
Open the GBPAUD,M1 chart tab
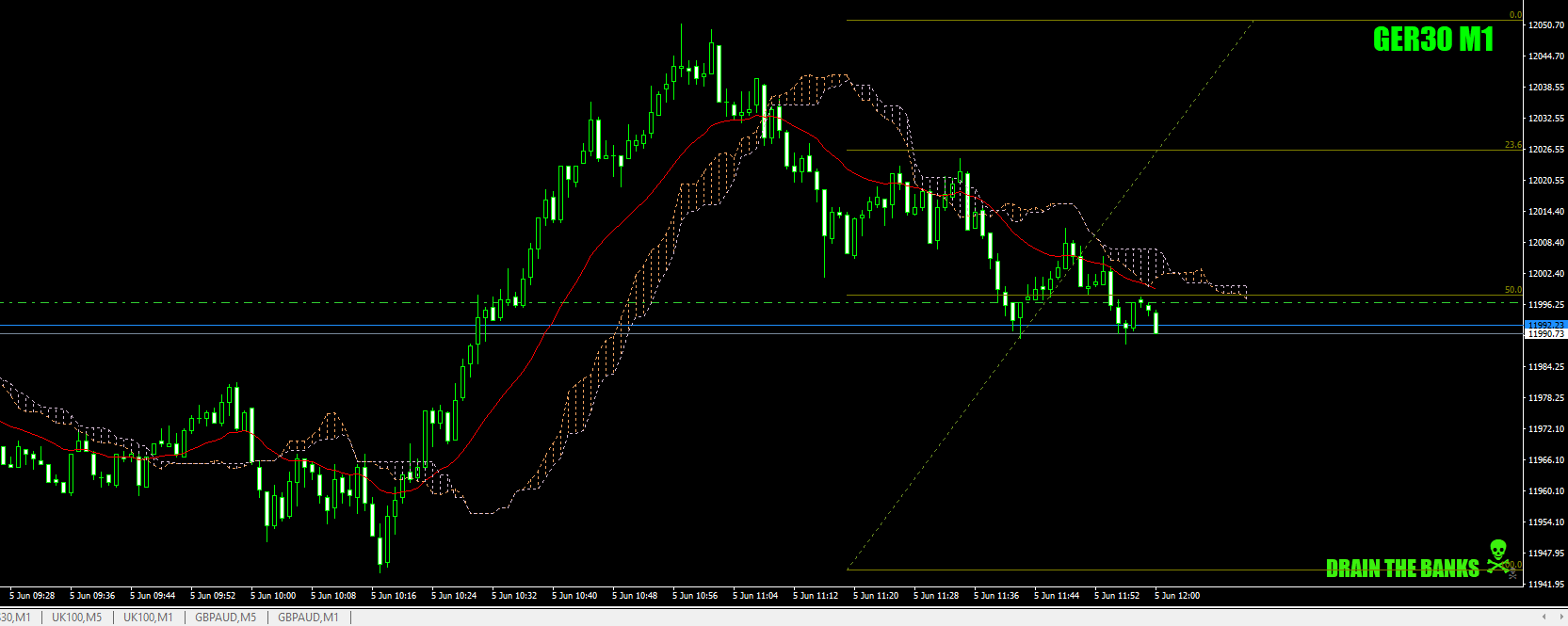308,618
